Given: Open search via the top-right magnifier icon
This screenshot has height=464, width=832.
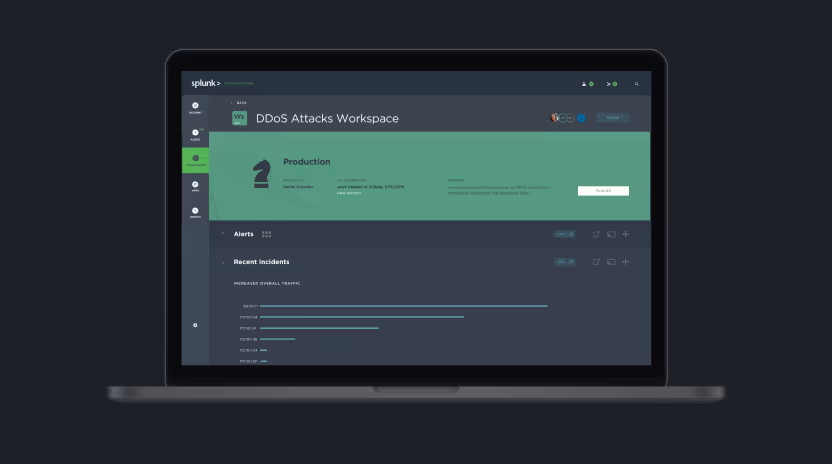Looking at the screenshot, I should tap(637, 84).
